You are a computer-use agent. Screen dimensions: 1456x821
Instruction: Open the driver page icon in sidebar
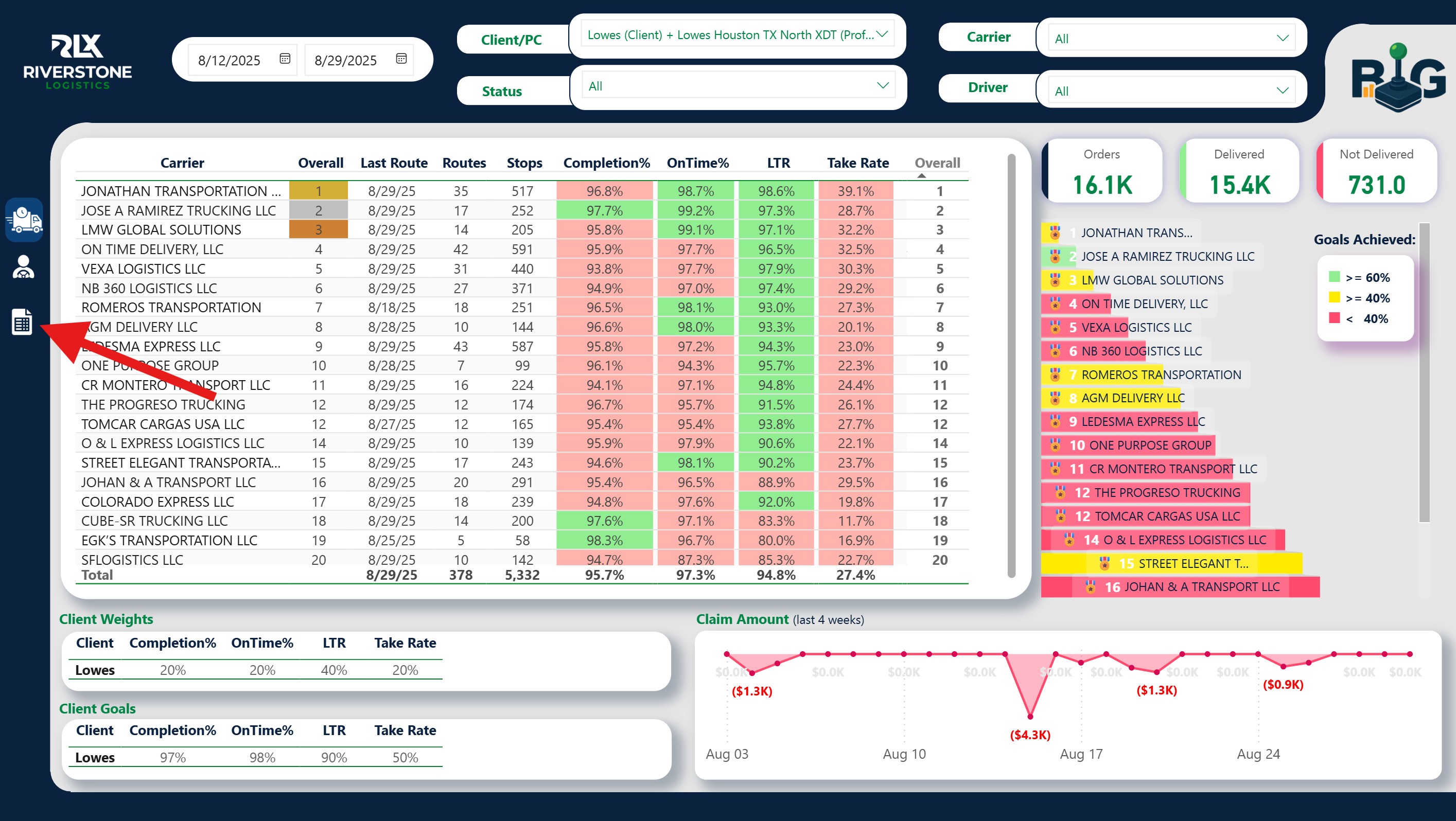pyautogui.click(x=23, y=267)
